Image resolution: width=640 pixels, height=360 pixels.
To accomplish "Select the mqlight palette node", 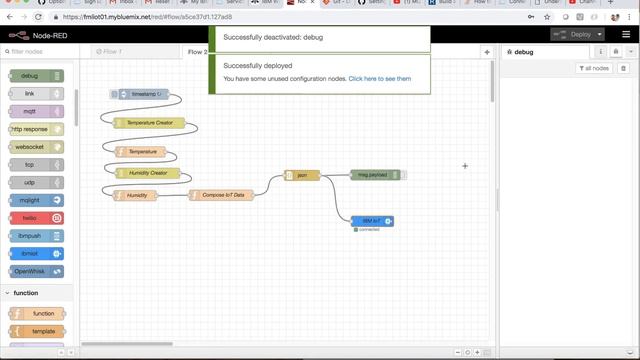I will [36, 200].
